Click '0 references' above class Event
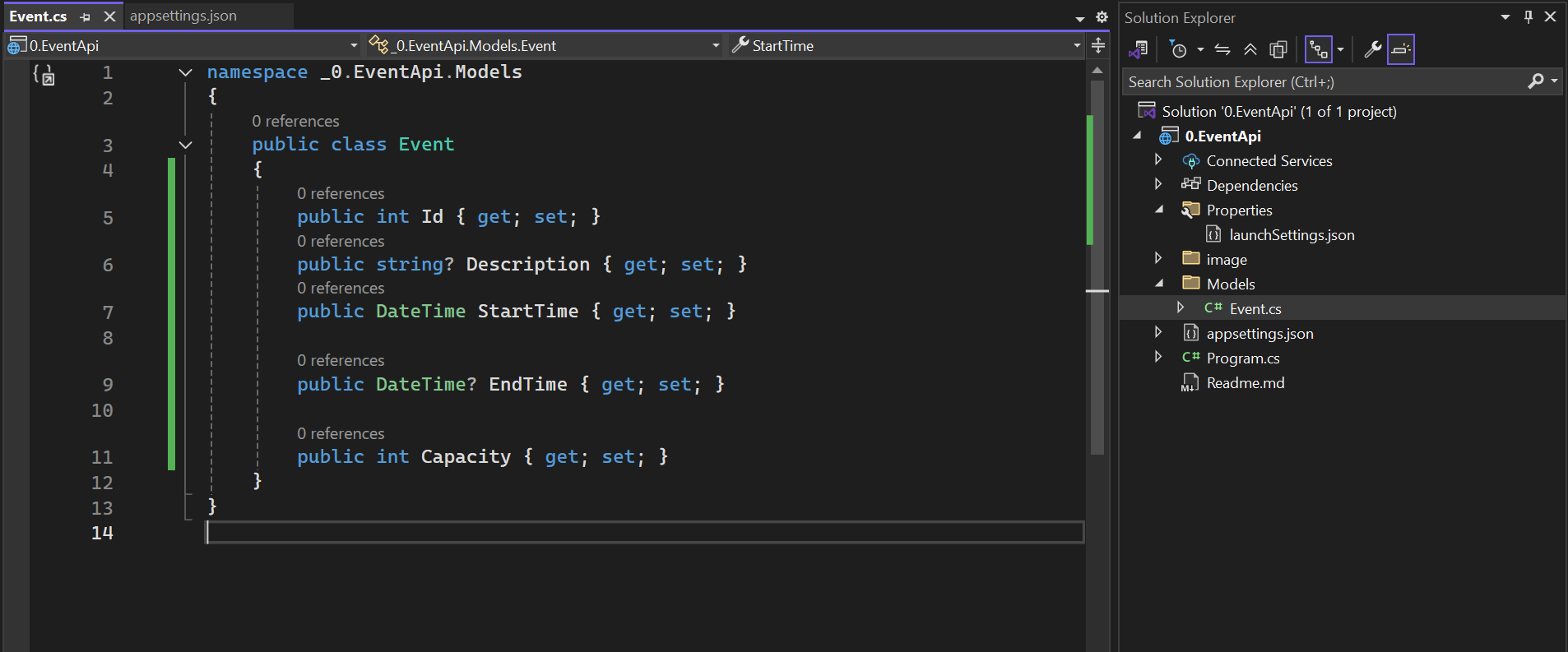Viewport: 1568px width, 652px height. click(x=295, y=121)
